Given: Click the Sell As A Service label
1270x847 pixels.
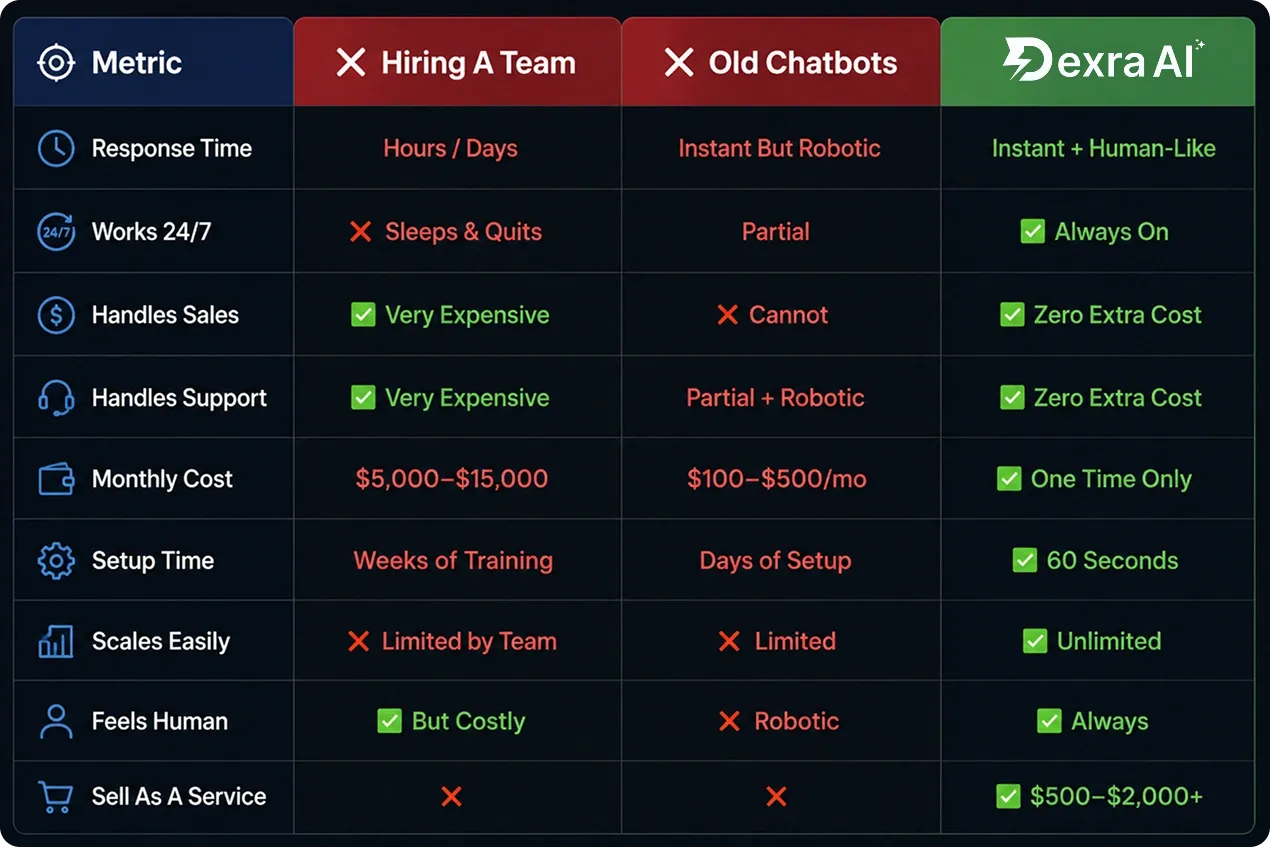Looking at the screenshot, I should [179, 797].
